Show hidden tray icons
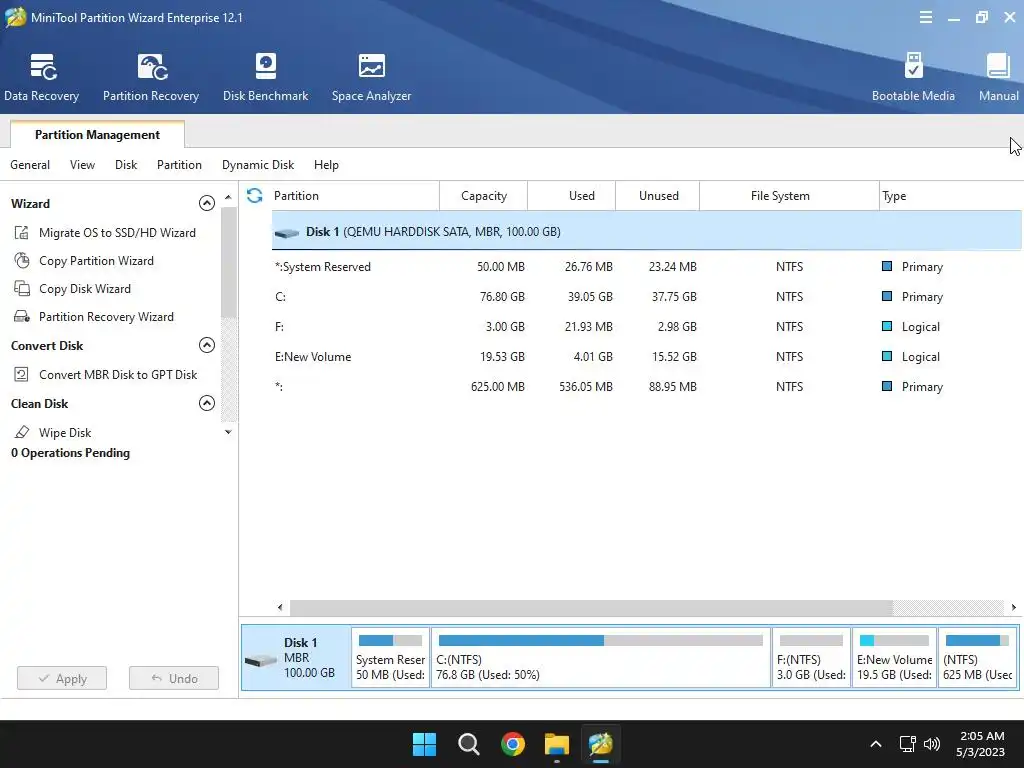The image size is (1024, 768). [876, 744]
